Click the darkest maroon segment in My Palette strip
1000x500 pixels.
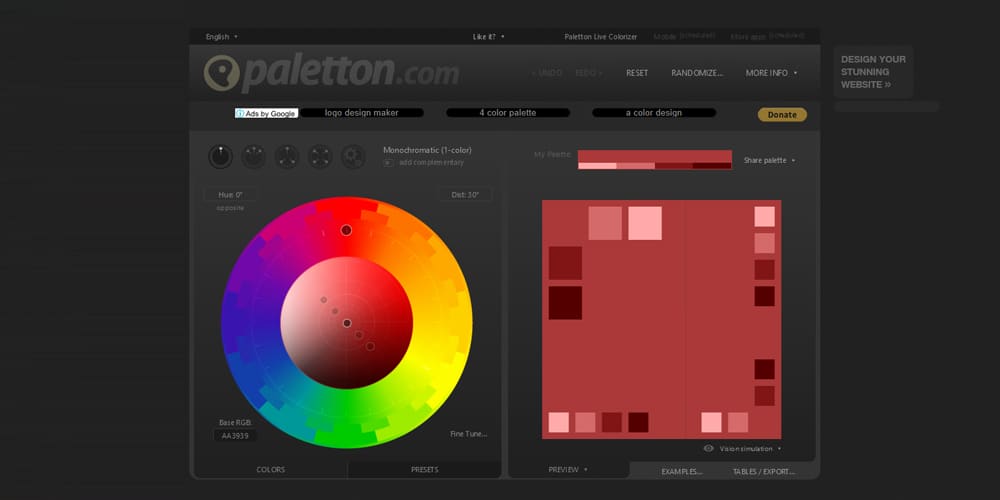pyautogui.click(x=712, y=166)
